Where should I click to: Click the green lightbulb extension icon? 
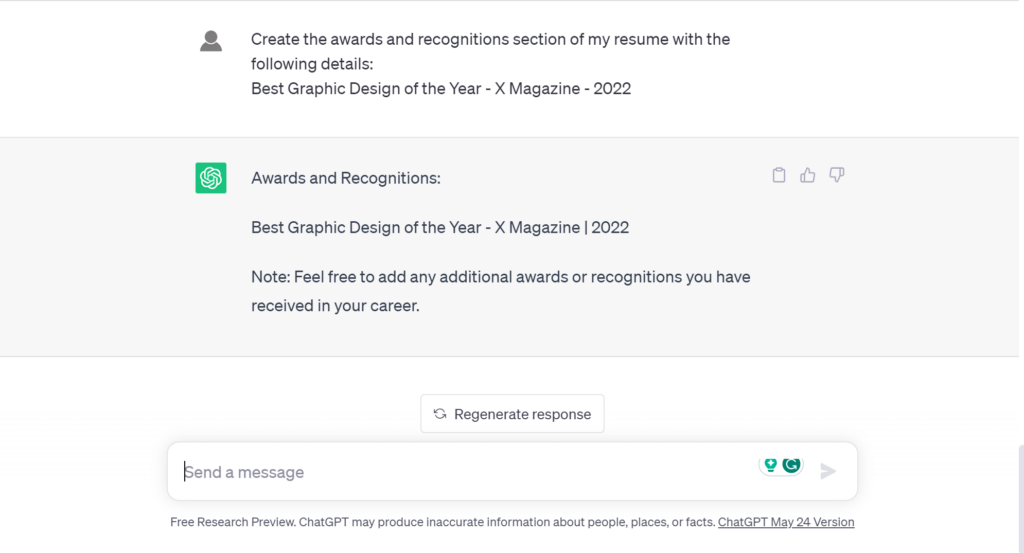coord(771,465)
